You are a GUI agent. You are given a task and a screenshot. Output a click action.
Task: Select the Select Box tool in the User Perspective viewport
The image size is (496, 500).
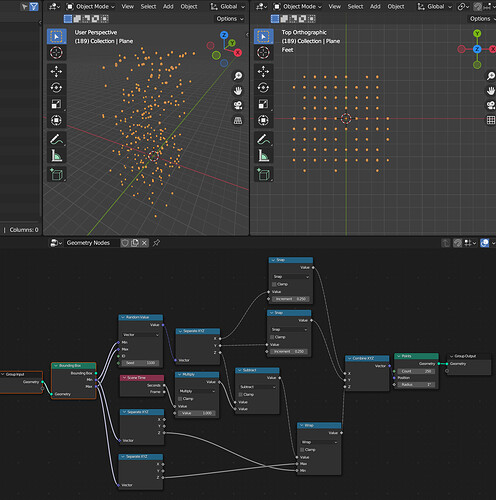(56, 36)
